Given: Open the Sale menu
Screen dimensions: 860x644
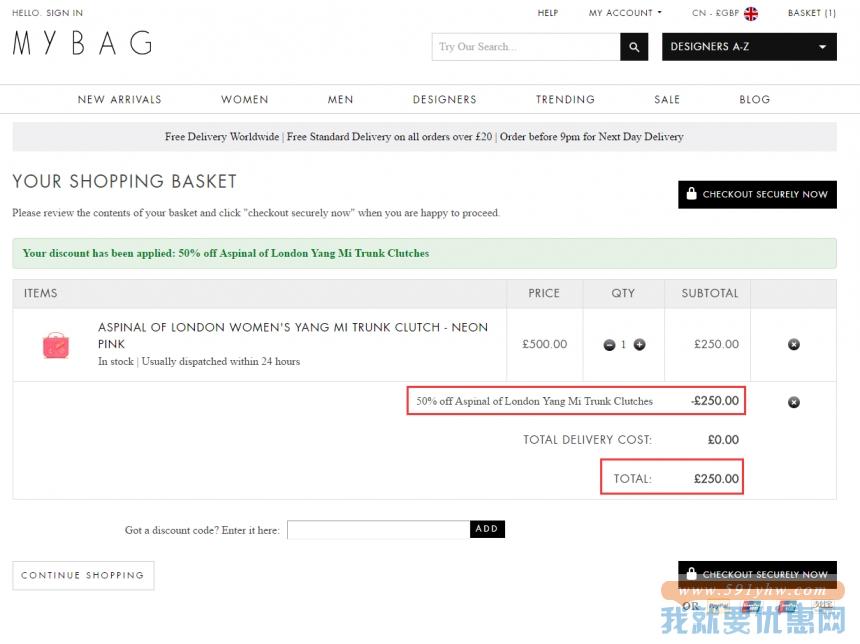Looking at the screenshot, I should (667, 99).
